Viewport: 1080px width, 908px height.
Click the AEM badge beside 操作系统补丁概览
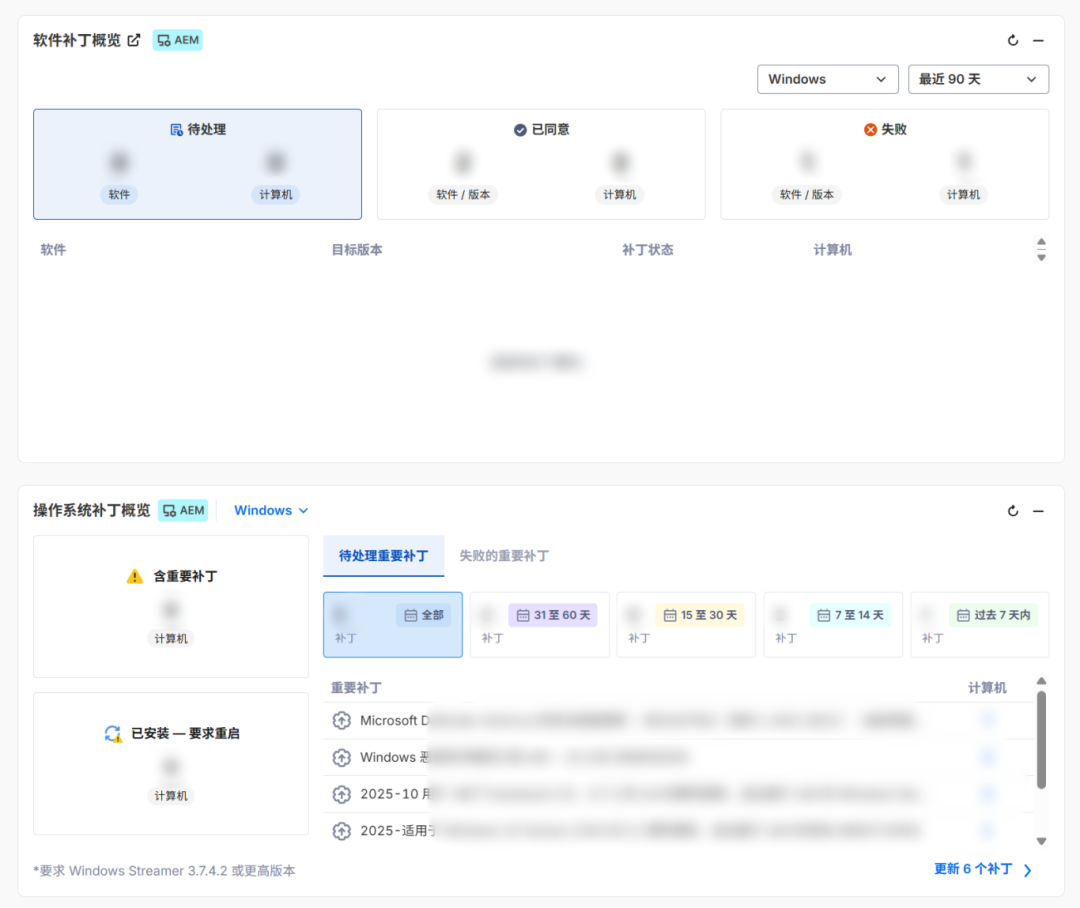pos(183,510)
